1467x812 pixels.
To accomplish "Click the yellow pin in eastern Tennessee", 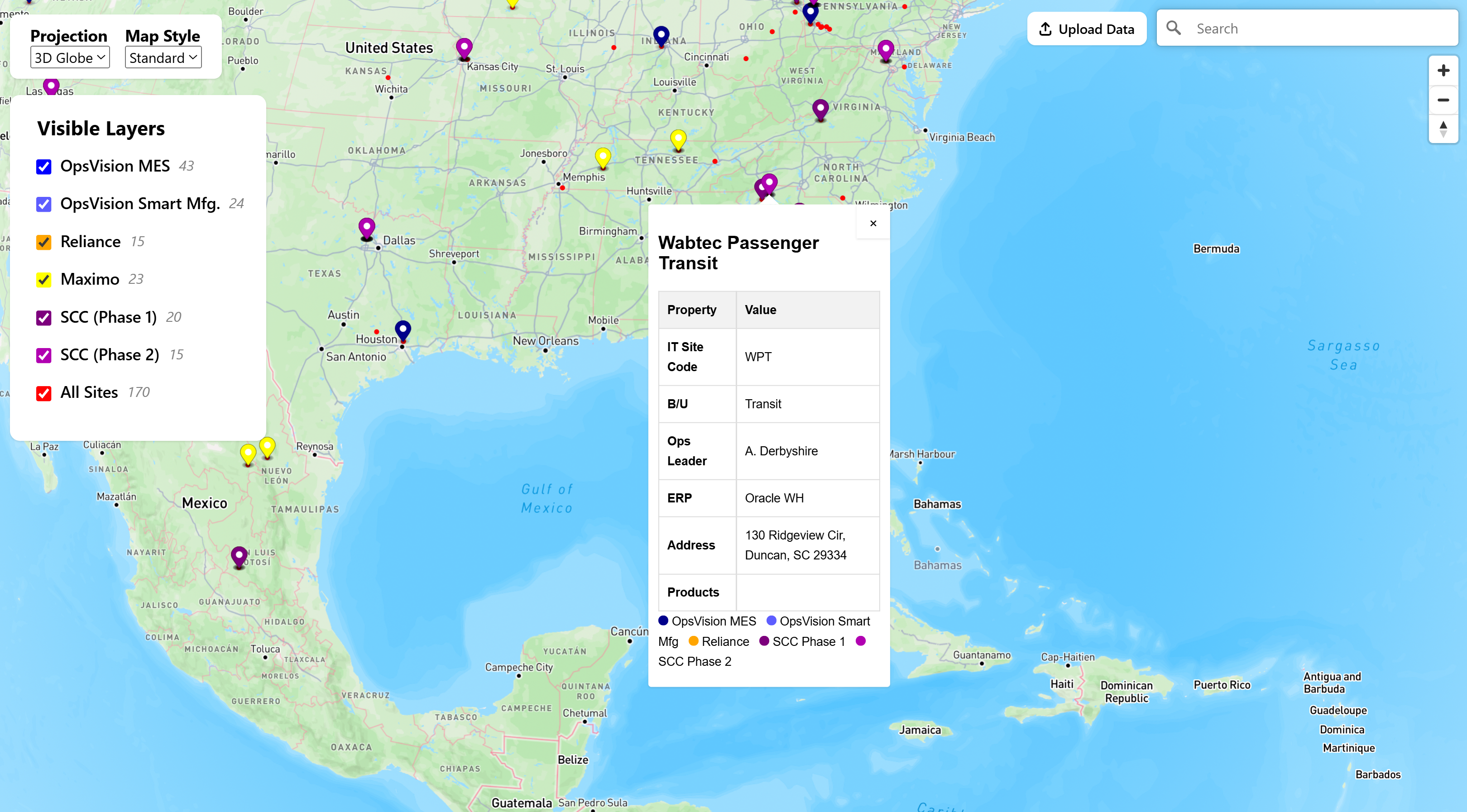I will pos(678,140).
